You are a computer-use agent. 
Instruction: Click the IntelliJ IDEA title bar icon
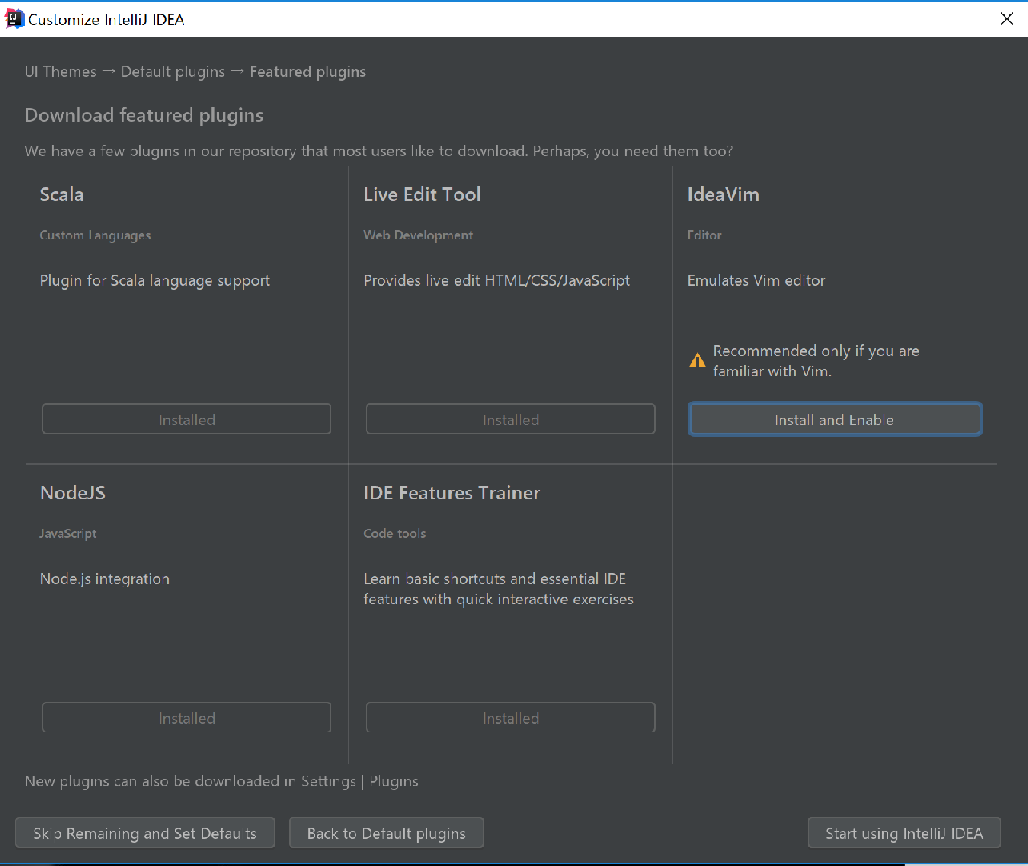[15, 17]
